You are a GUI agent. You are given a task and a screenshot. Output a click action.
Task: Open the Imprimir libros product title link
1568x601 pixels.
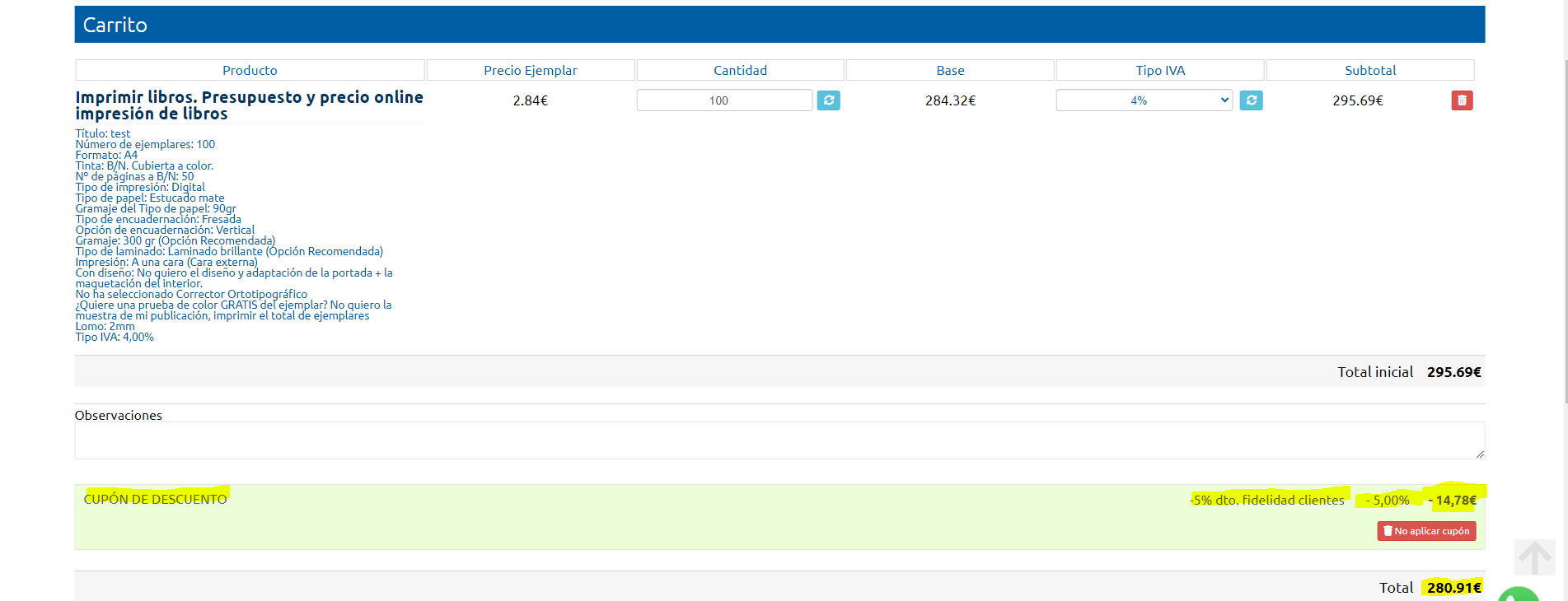coord(249,105)
